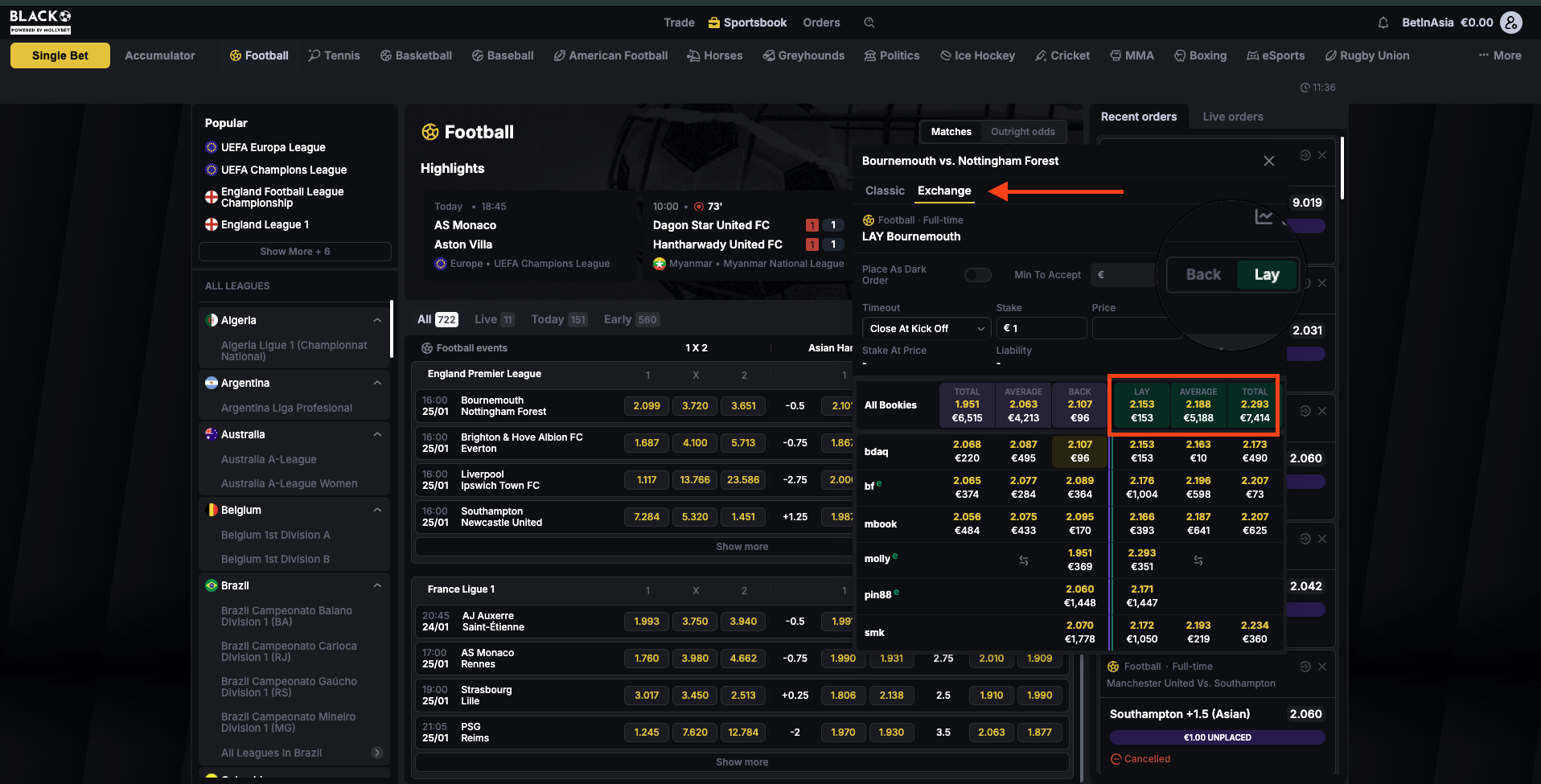1541x784 pixels.
Task: Select the Horses sport icon
Action: click(x=693, y=55)
